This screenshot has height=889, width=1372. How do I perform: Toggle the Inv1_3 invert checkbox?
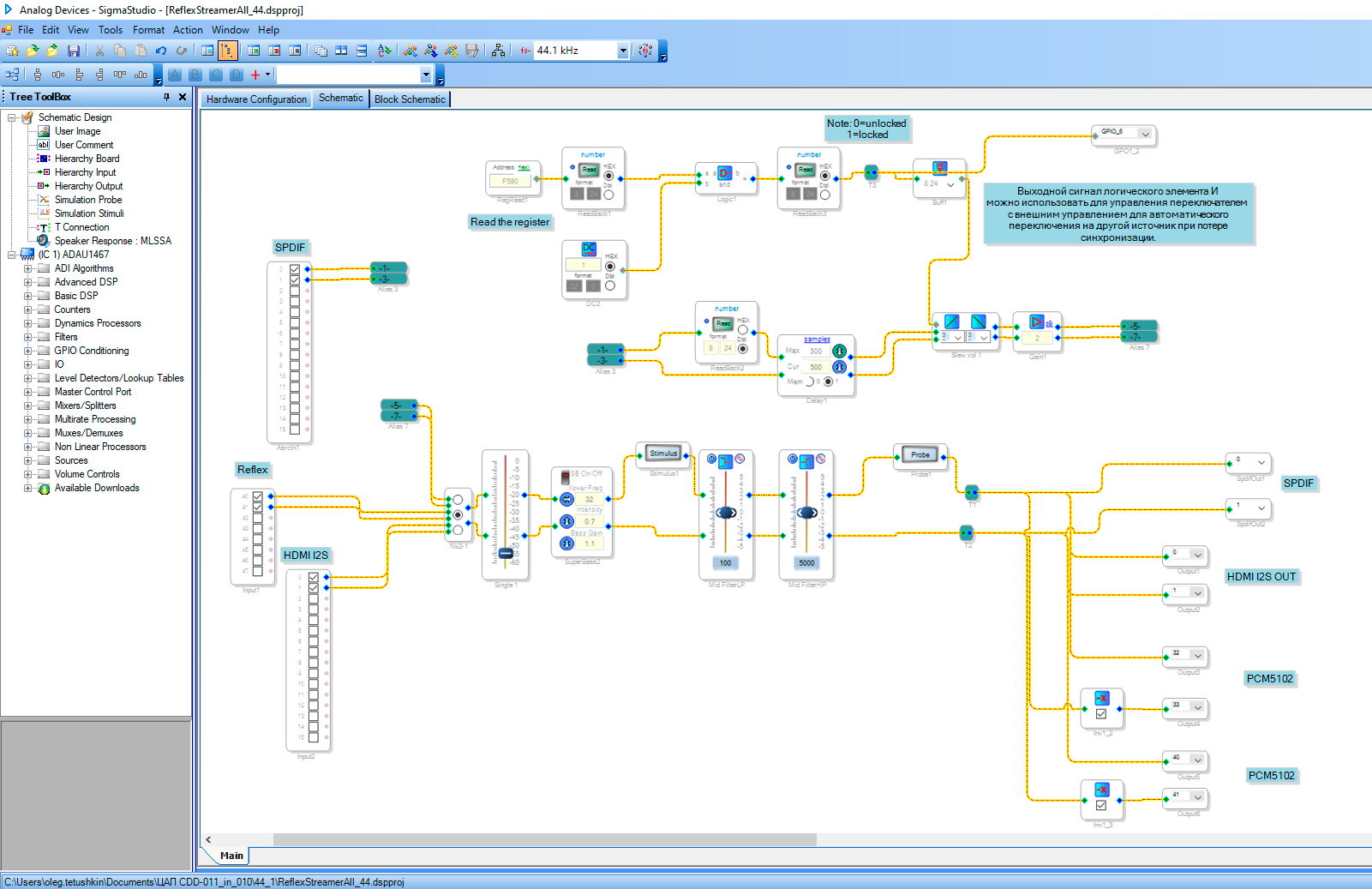pyautogui.click(x=1101, y=806)
